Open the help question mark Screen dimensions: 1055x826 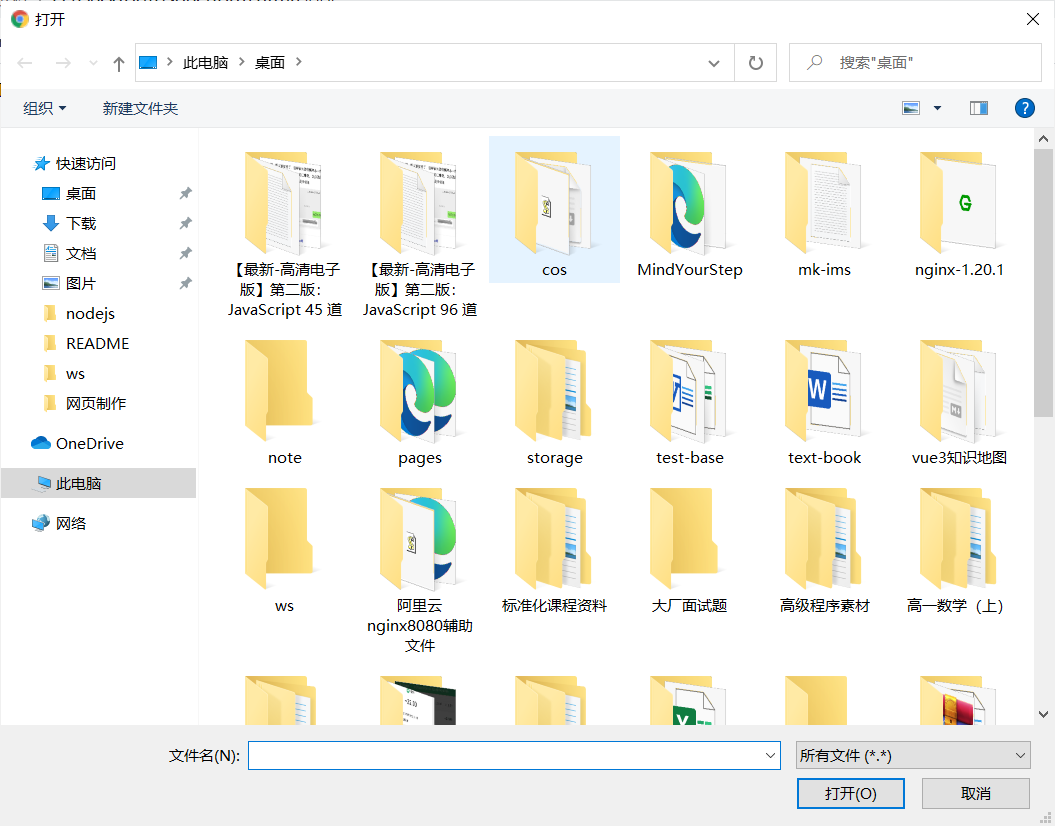pos(1024,108)
